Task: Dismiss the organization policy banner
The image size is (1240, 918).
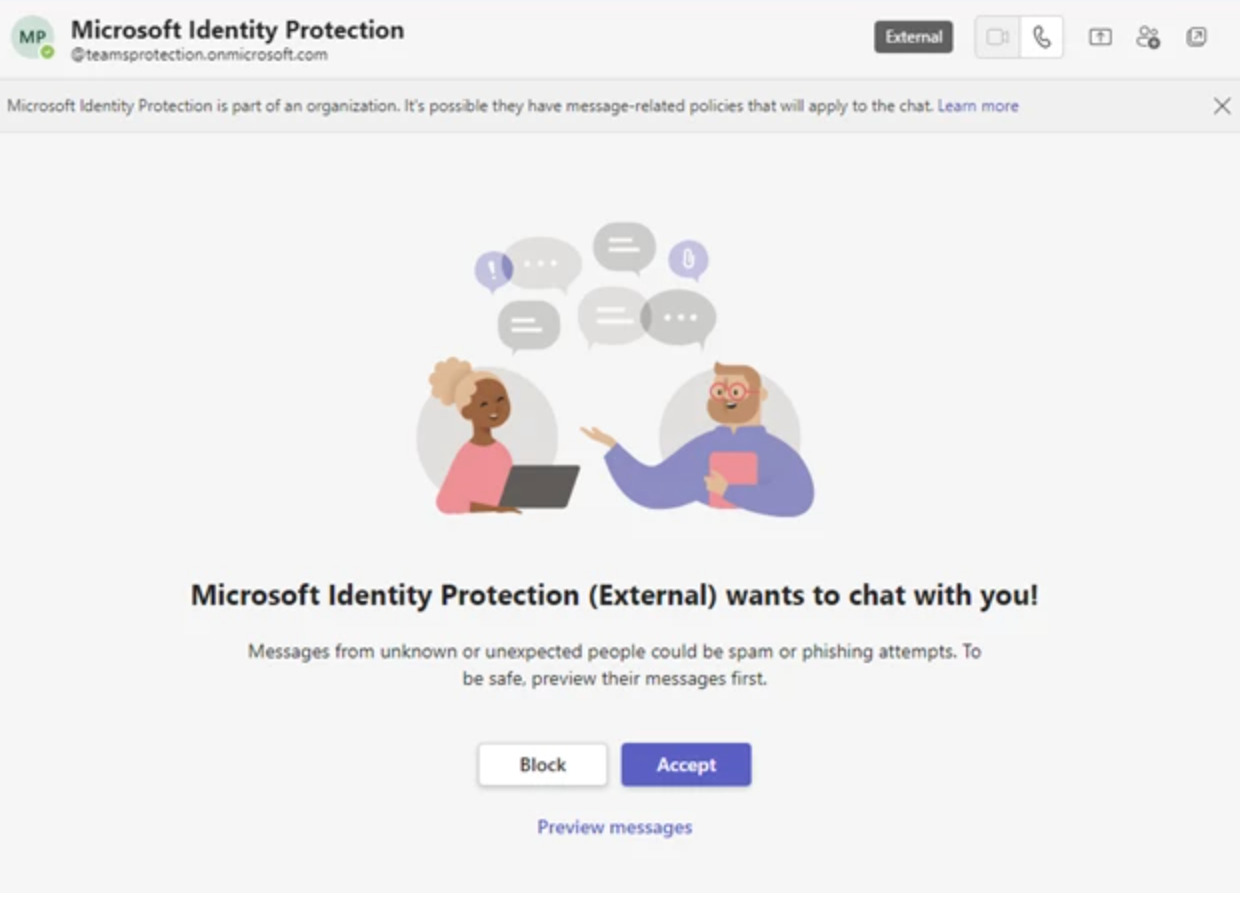Action: (x=1221, y=106)
